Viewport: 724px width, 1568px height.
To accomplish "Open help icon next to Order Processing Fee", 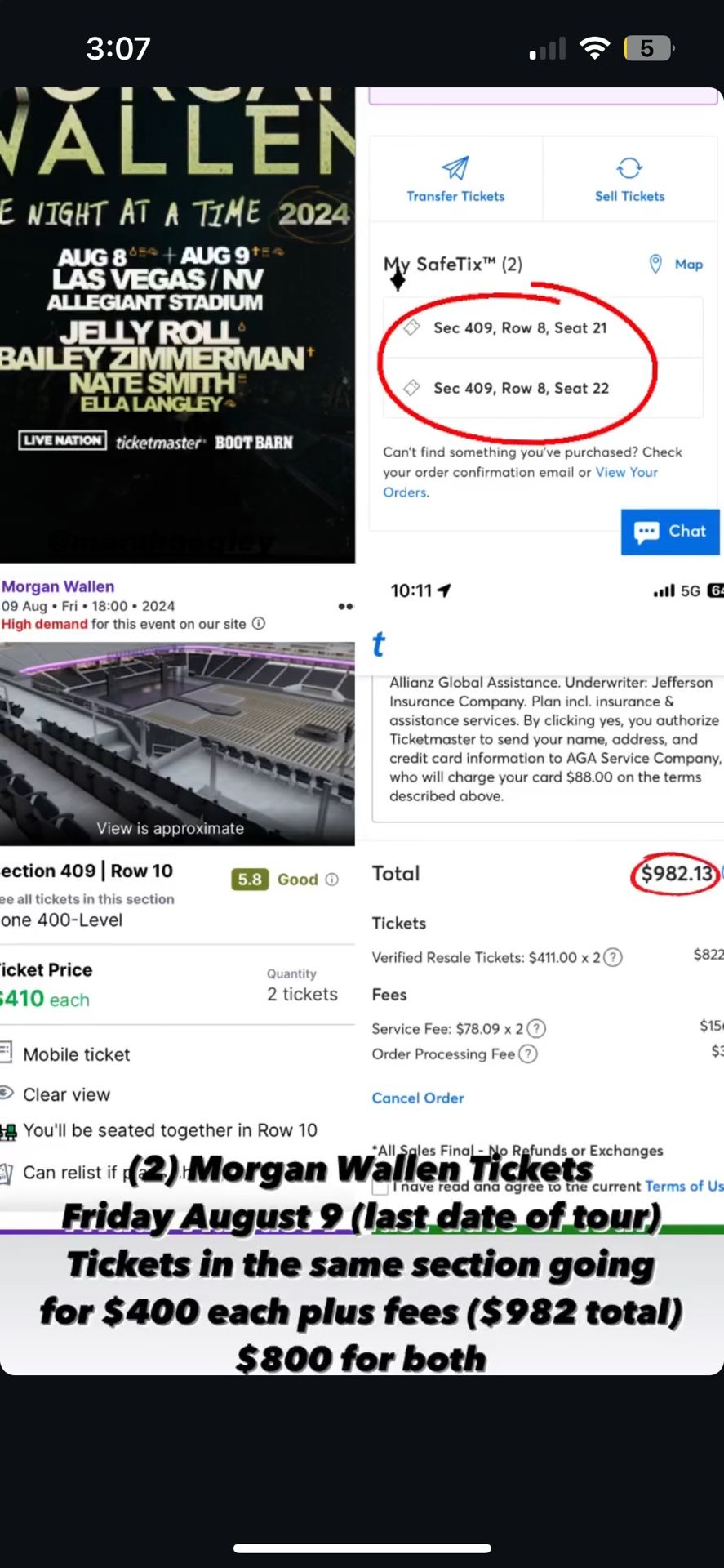I will (x=528, y=1053).
